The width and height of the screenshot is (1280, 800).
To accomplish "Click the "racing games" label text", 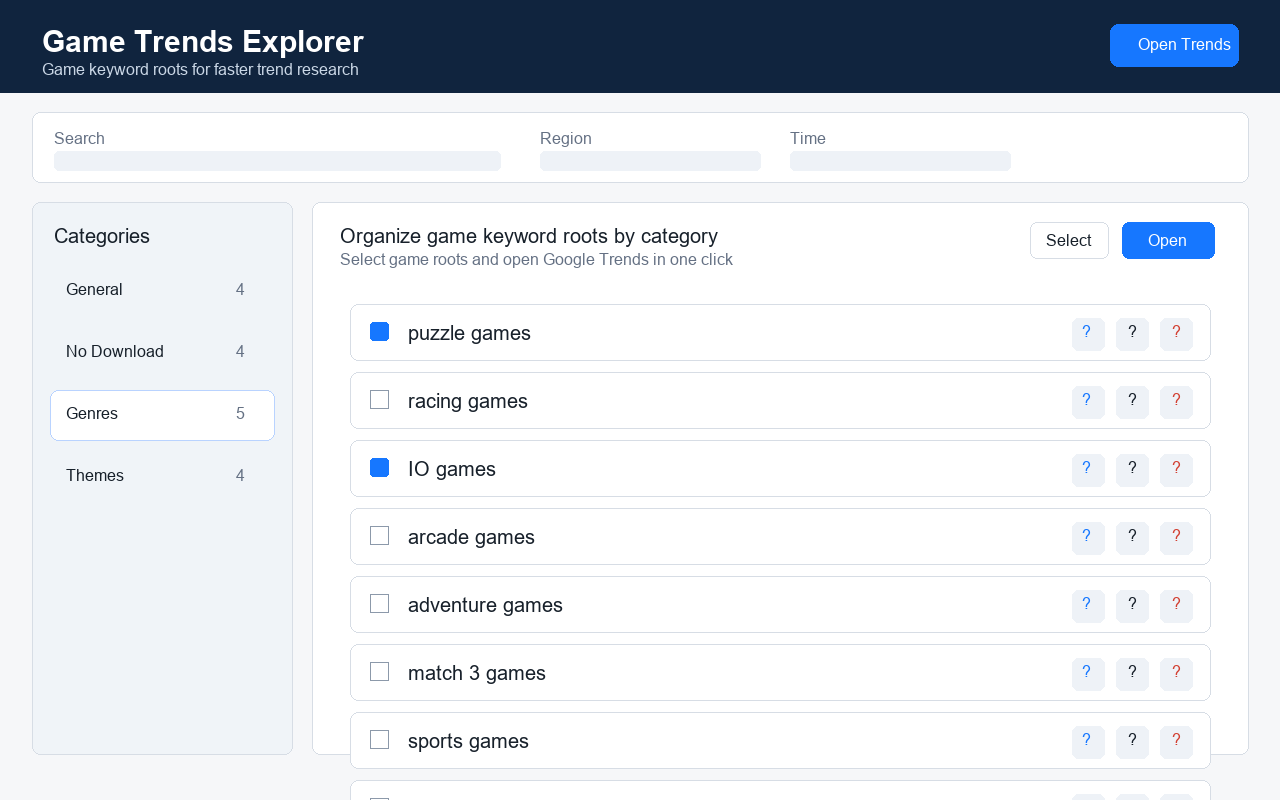I will [x=468, y=401].
